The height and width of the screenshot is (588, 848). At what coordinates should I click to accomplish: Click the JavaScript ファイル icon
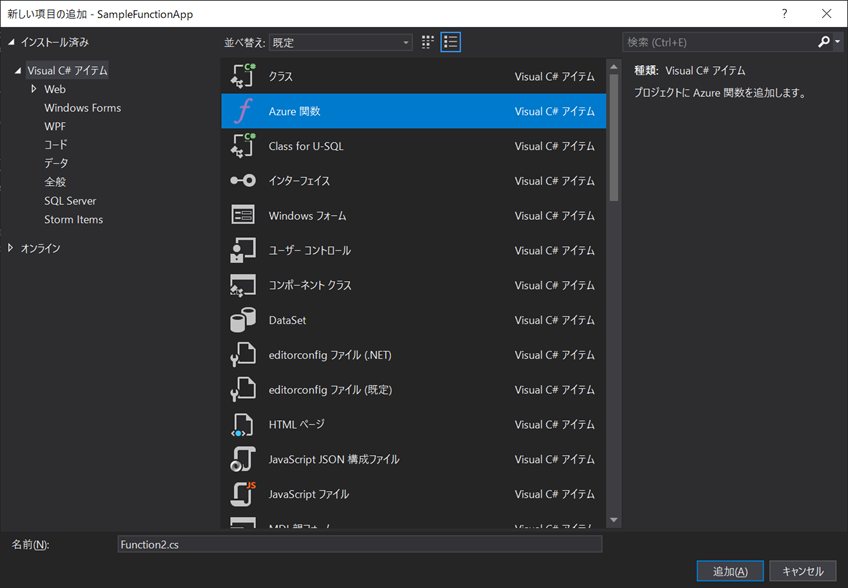pos(243,494)
